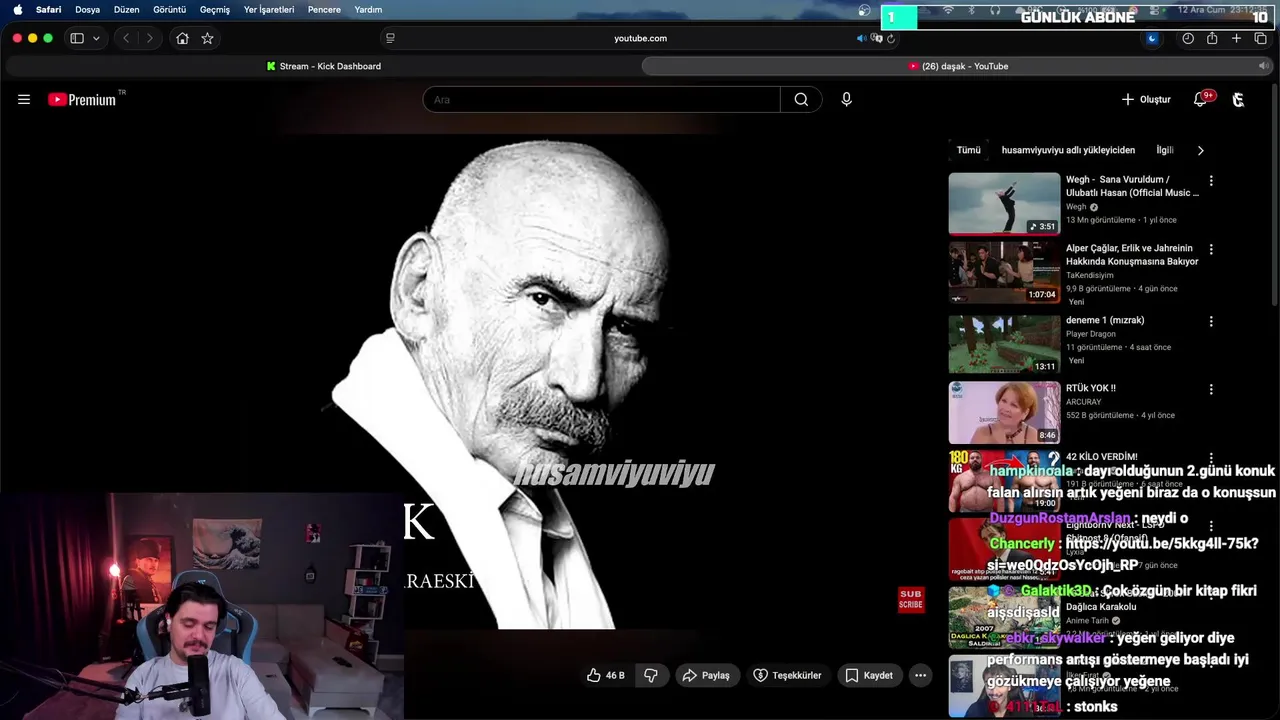This screenshot has width=1280, height=720.
Task: Open the Görüntü menu
Action: click(169, 9)
